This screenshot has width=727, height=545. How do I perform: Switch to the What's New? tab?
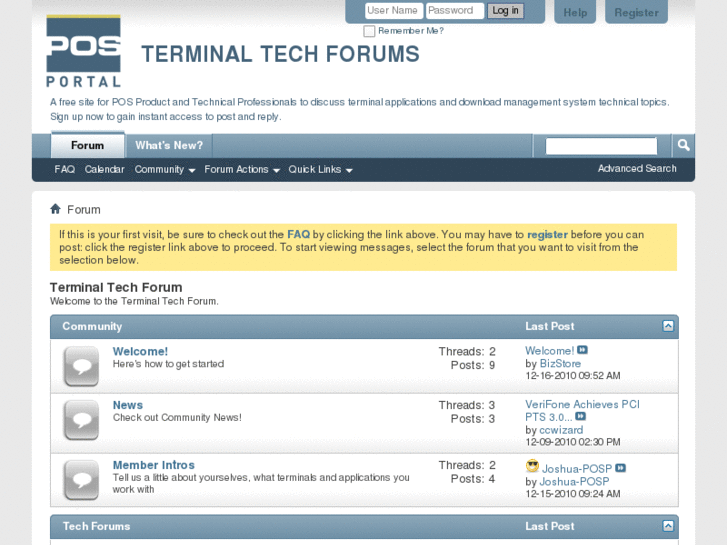(169, 145)
